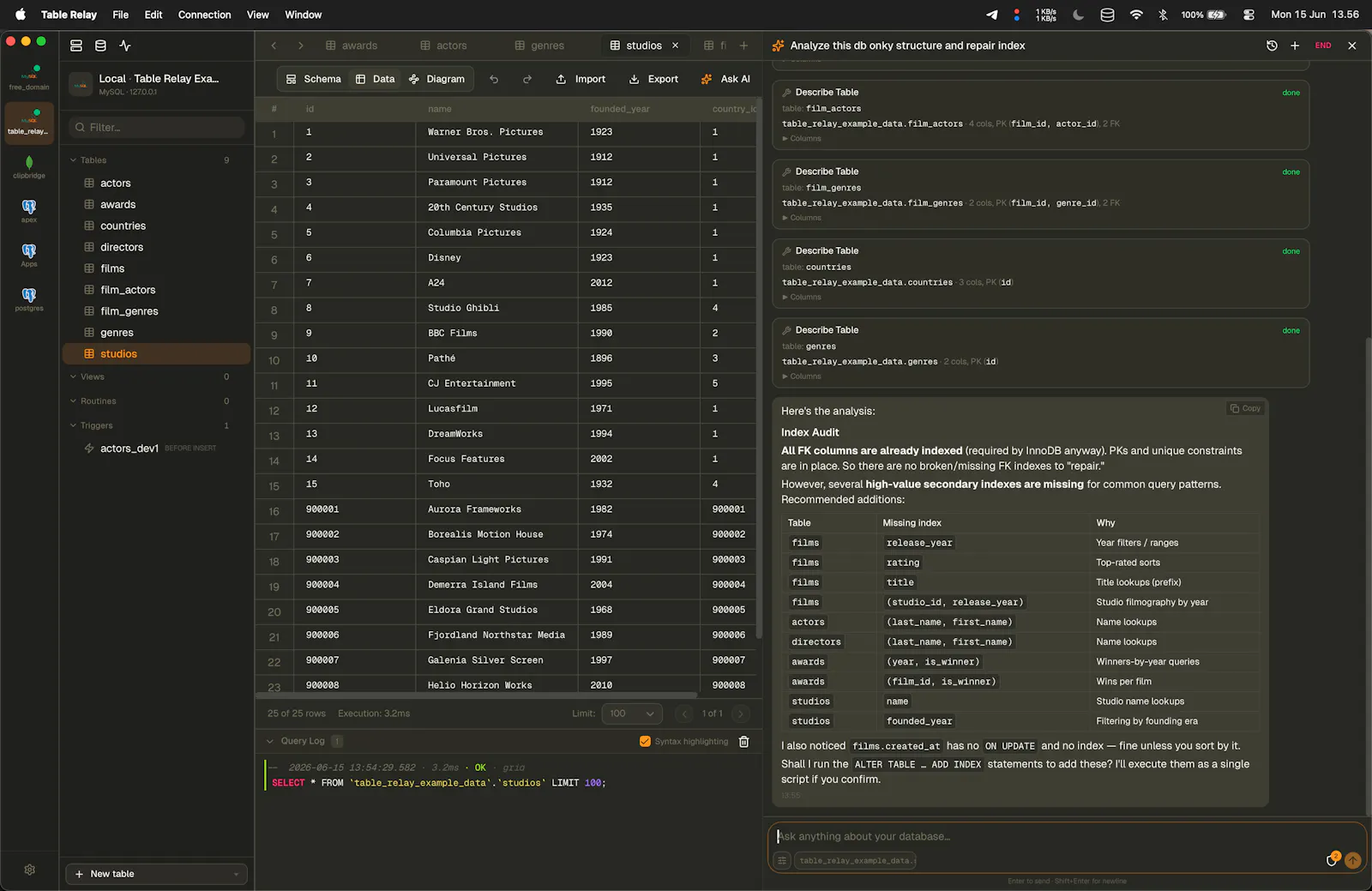Go to previous results page

[x=684, y=713]
